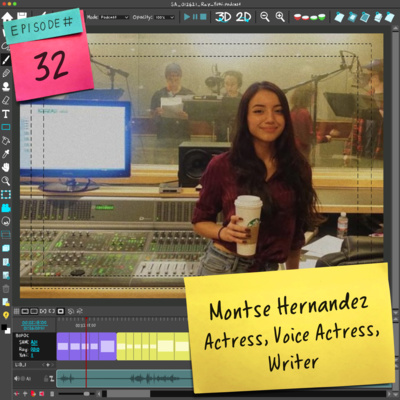Select the dashed rectangular Marquee selection tool
This screenshot has height=400, width=400.
[x=6, y=194]
